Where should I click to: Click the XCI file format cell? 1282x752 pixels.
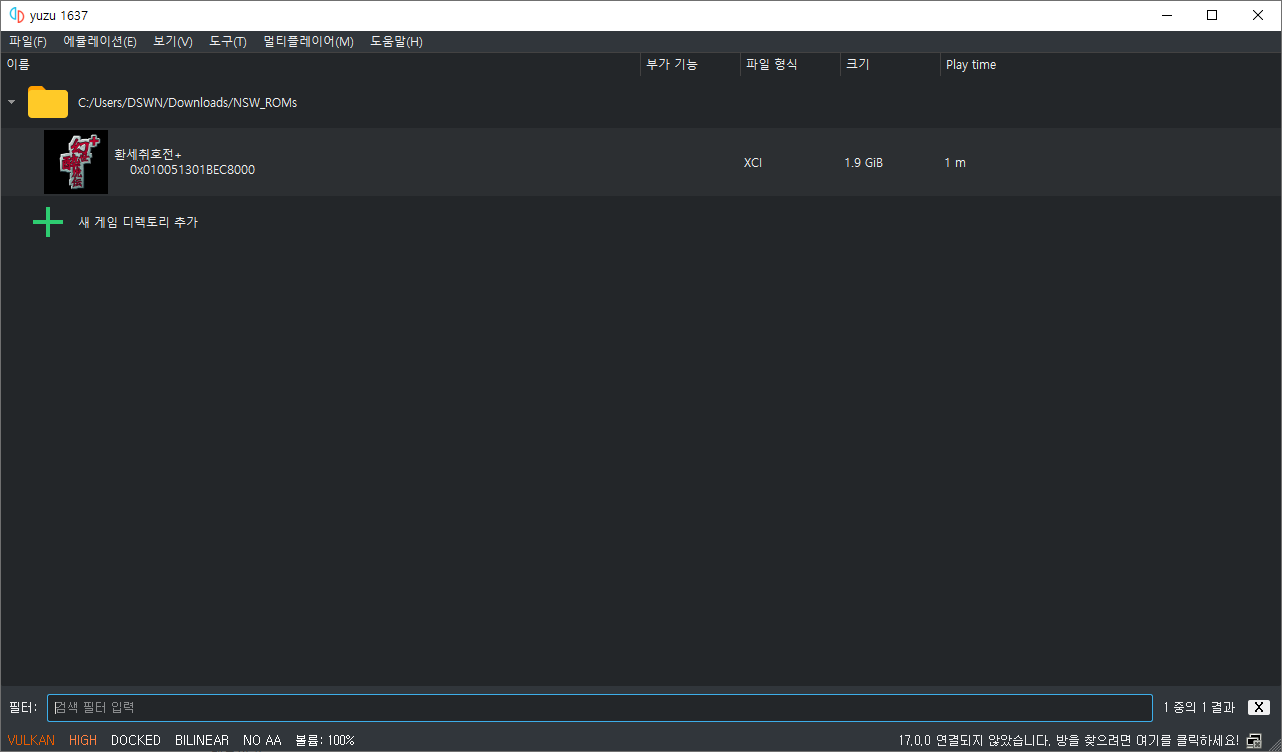[x=753, y=162]
